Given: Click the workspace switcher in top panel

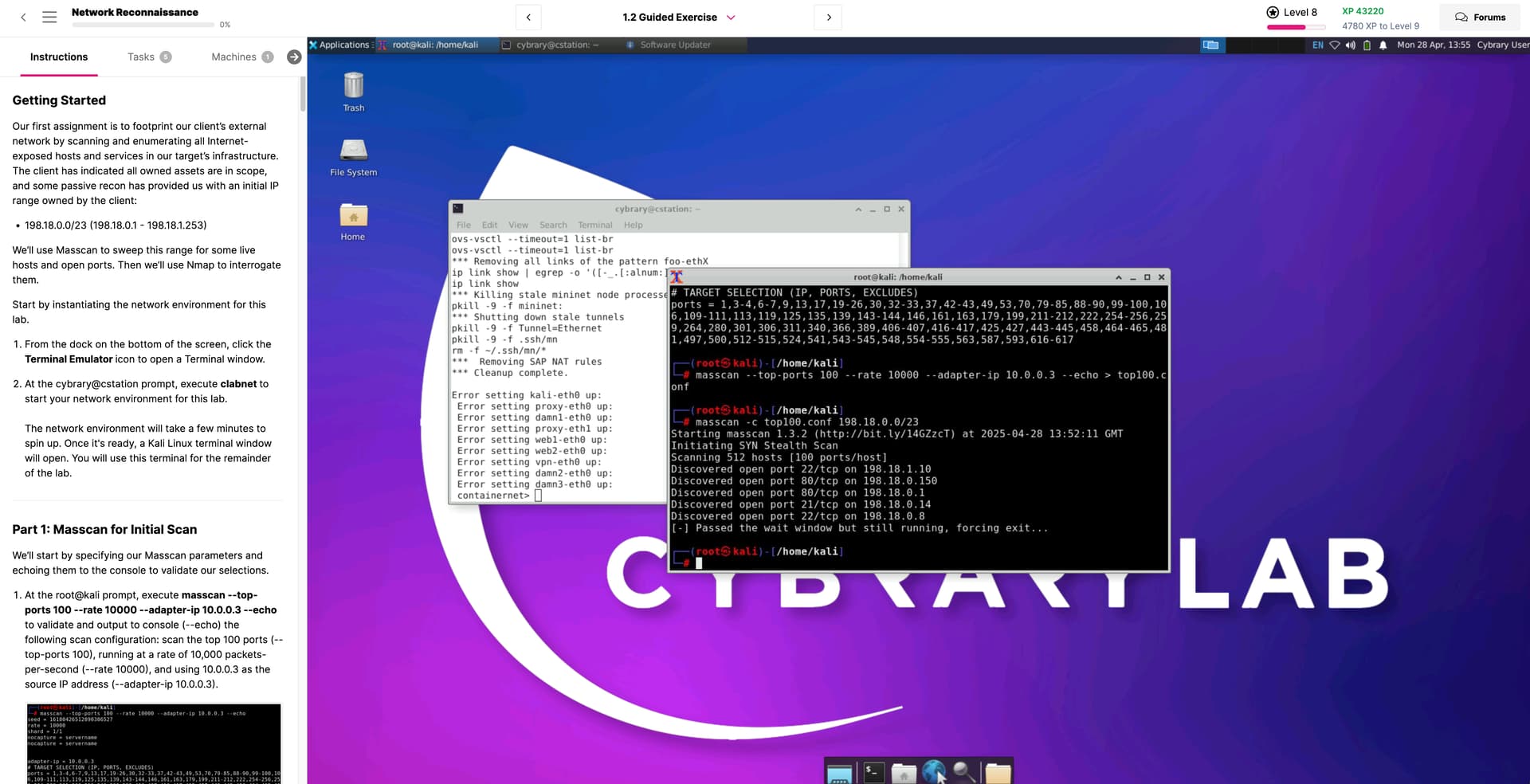Looking at the screenshot, I should point(1210,45).
